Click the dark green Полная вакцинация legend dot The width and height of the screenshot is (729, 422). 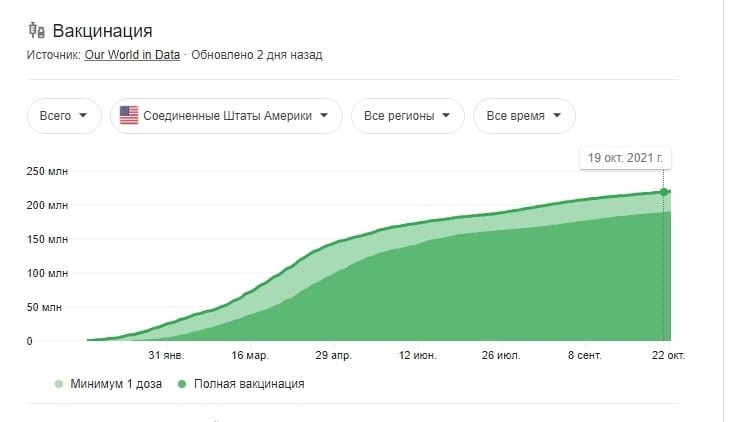tap(182, 384)
